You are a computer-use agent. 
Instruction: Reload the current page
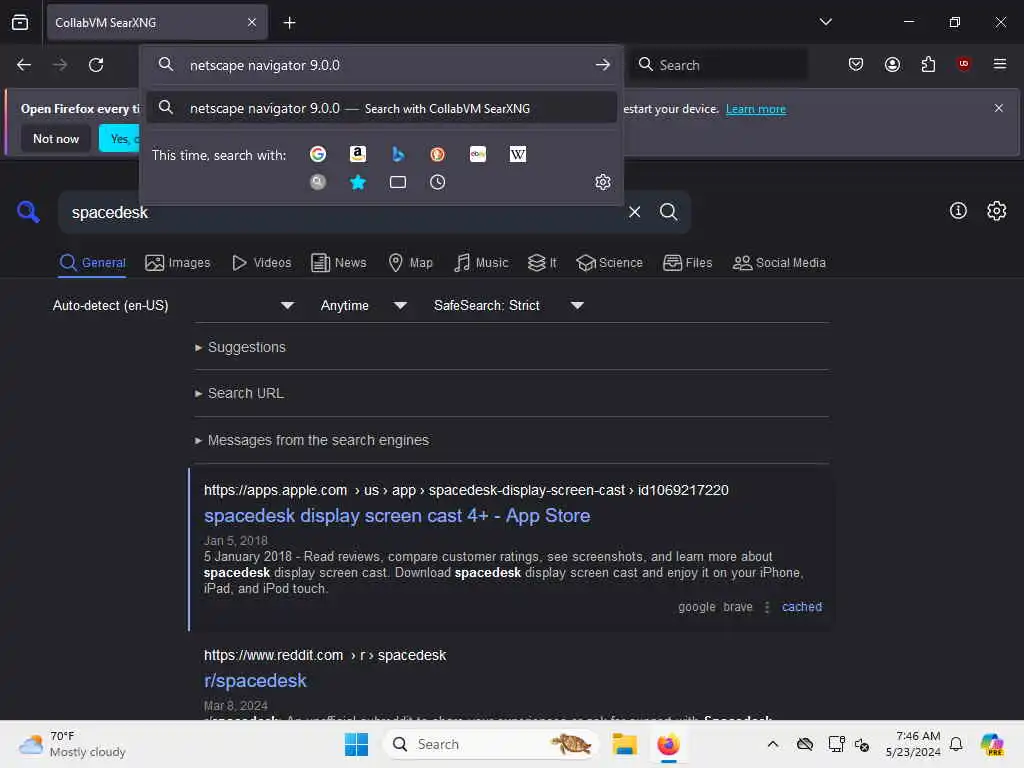(x=96, y=65)
